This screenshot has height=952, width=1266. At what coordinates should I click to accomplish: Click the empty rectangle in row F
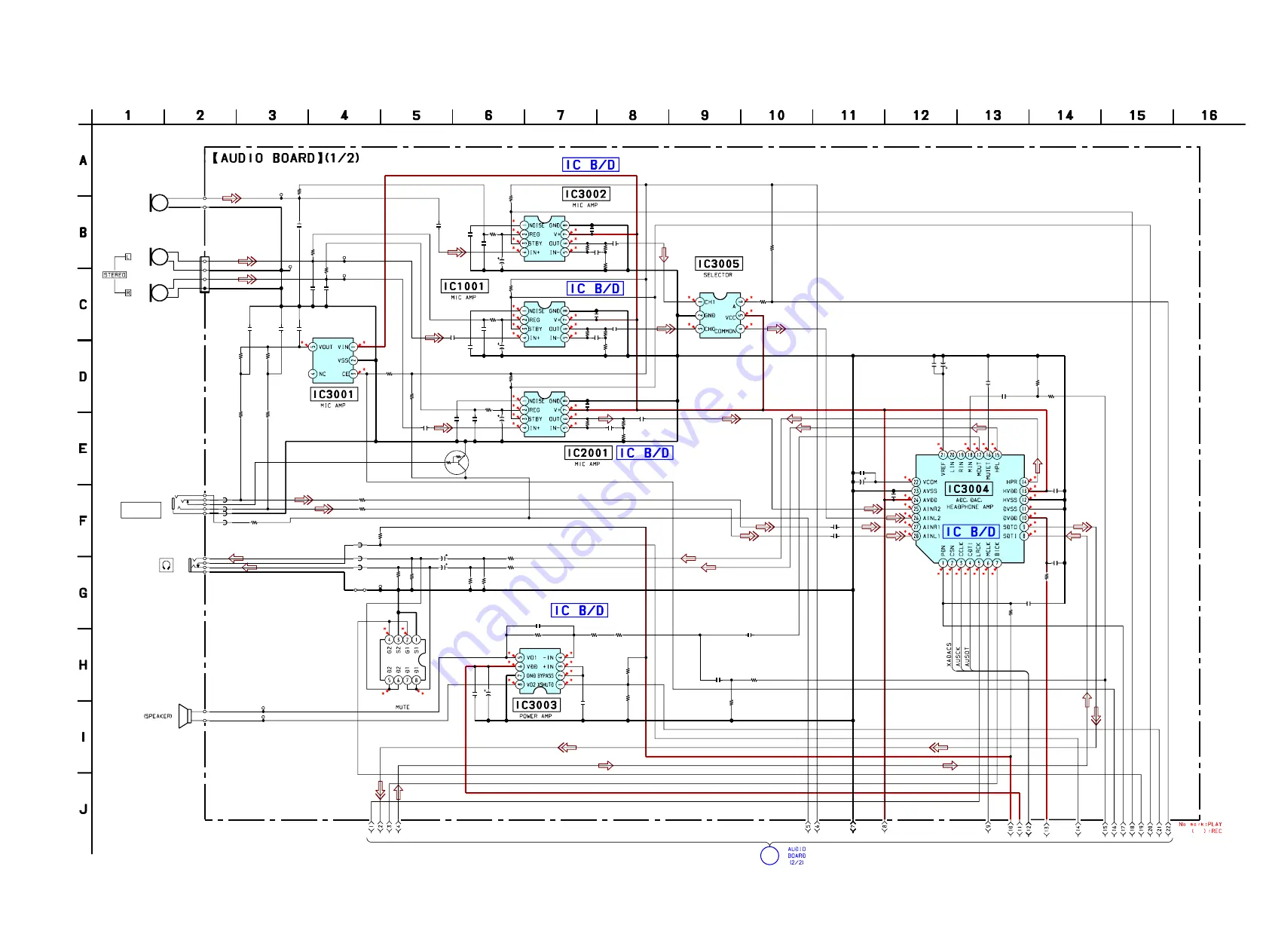[141, 510]
